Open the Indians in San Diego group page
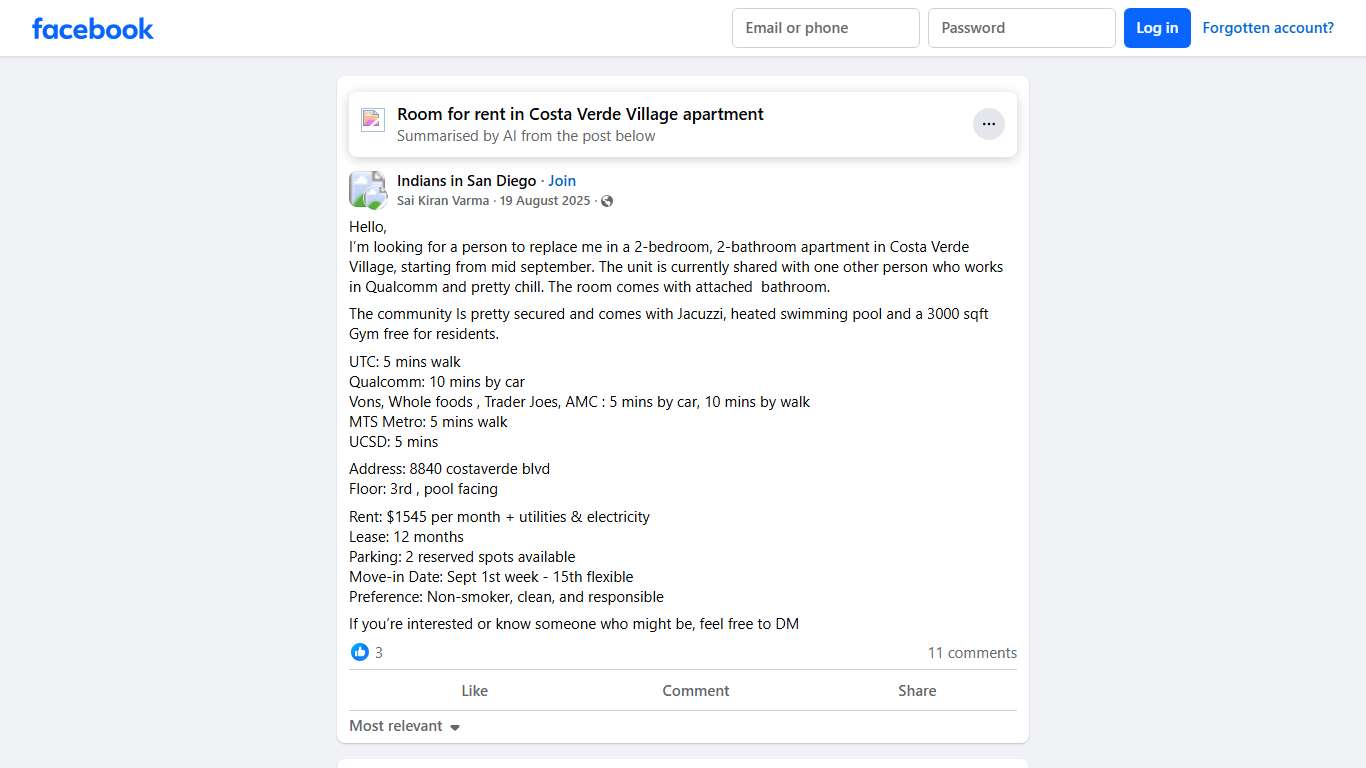The height and width of the screenshot is (768, 1366). tap(466, 181)
